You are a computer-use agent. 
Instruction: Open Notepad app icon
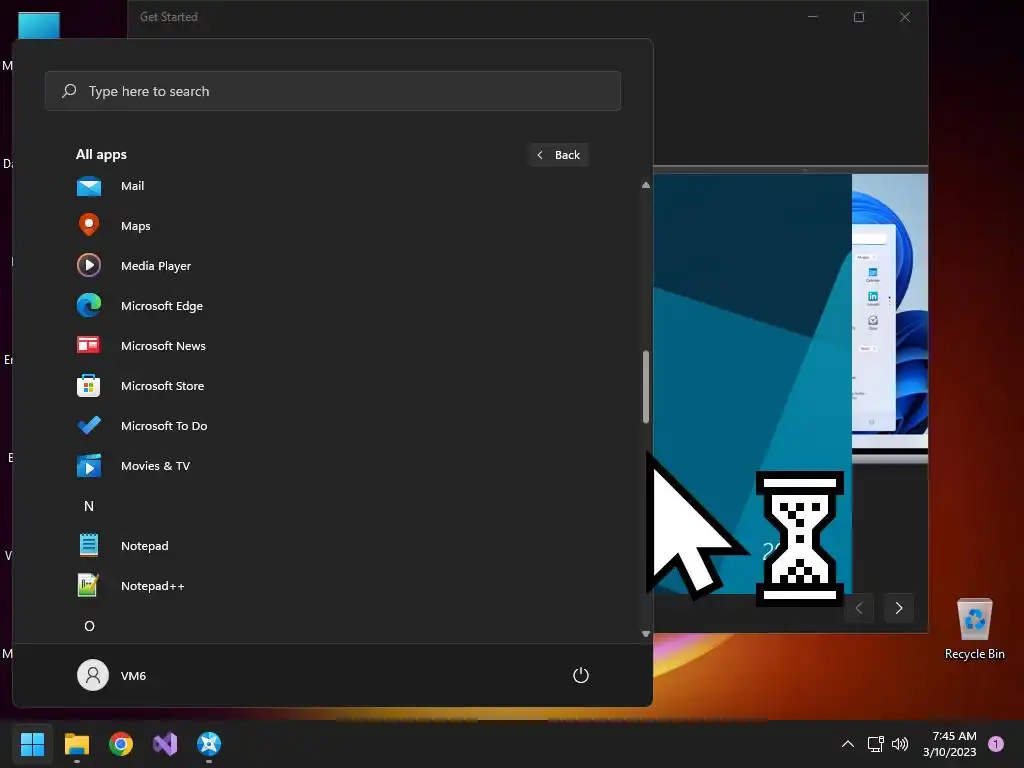[89, 545]
